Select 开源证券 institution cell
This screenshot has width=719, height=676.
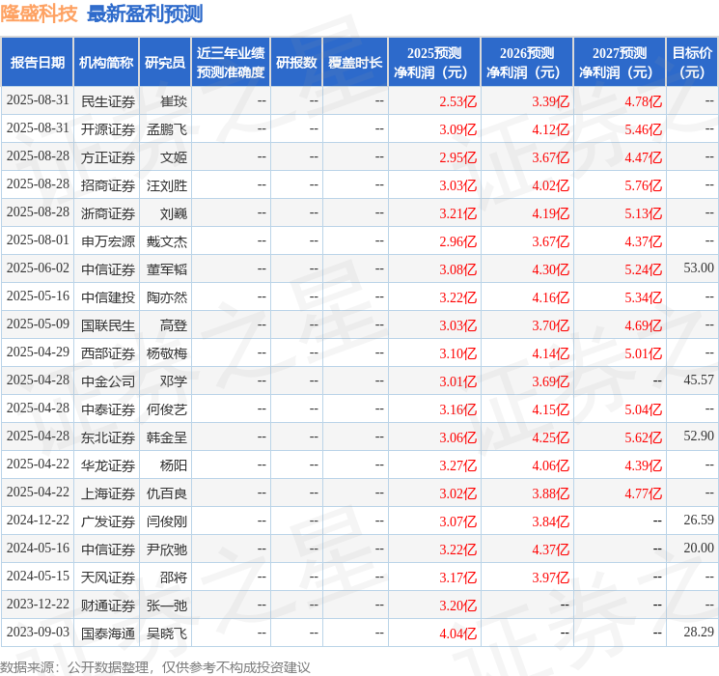108,129
